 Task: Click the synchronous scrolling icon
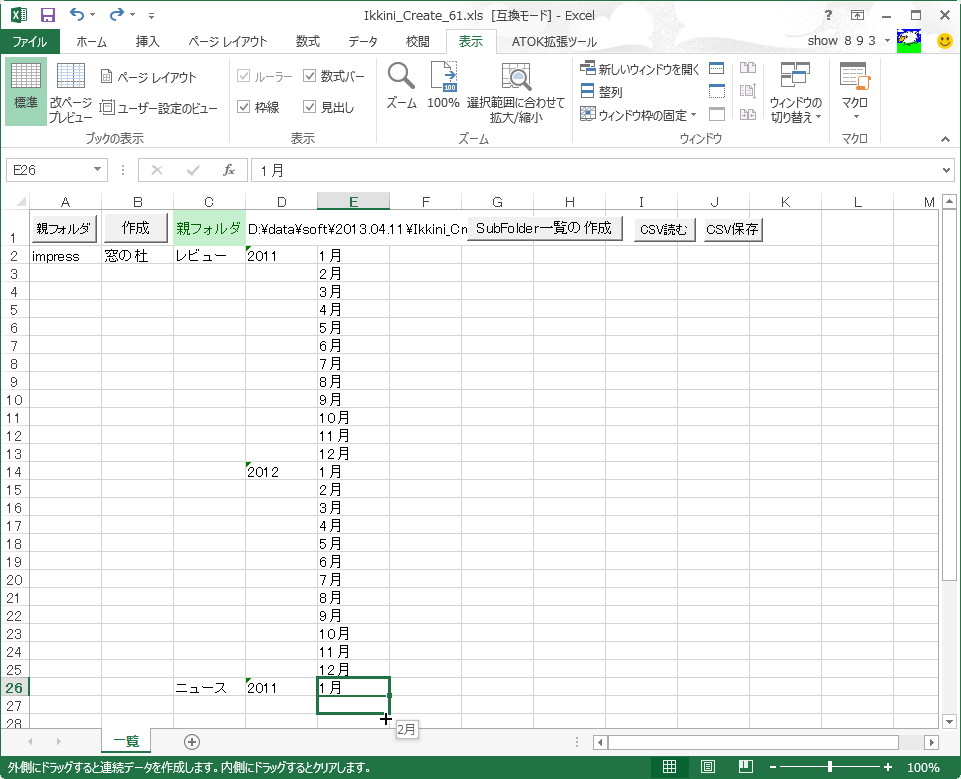tap(748, 91)
